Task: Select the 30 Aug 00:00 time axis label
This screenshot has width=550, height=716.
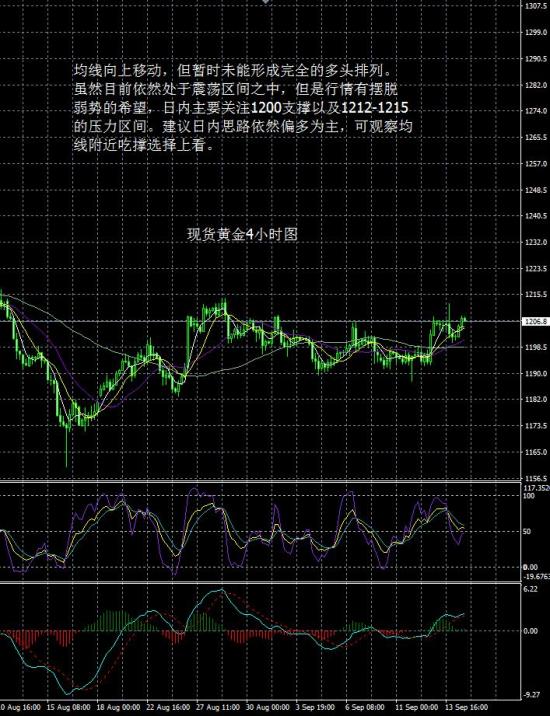Action: 268,708
